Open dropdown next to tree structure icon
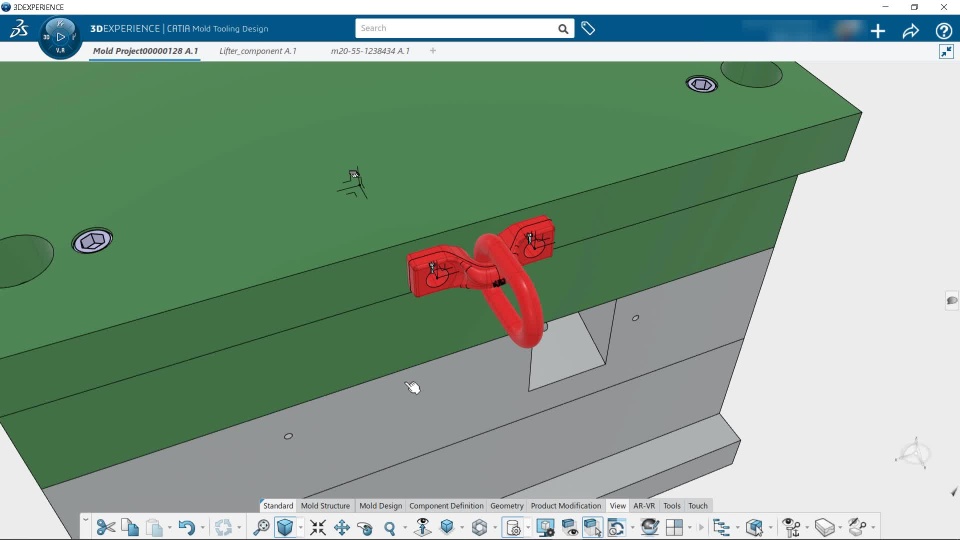The image size is (960, 540). coord(737,528)
